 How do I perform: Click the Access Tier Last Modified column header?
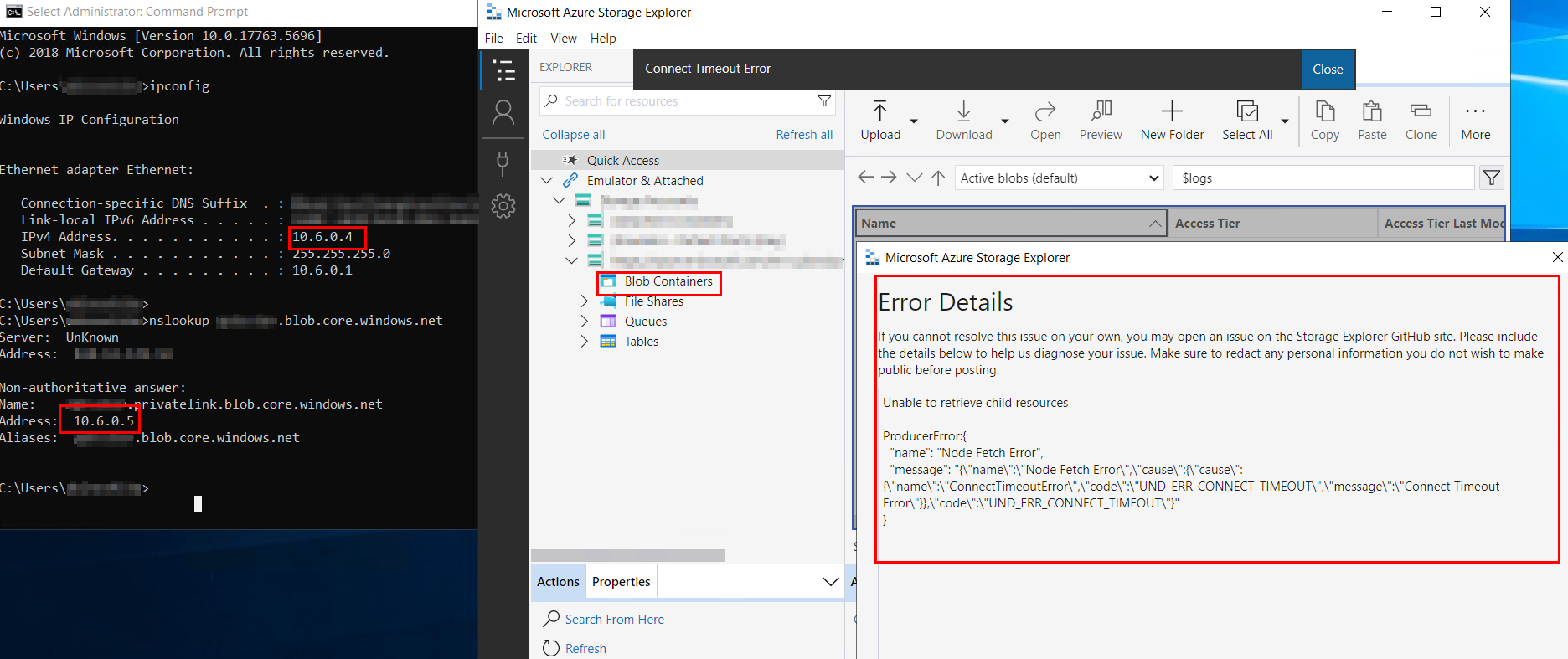[x=1442, y=223]
